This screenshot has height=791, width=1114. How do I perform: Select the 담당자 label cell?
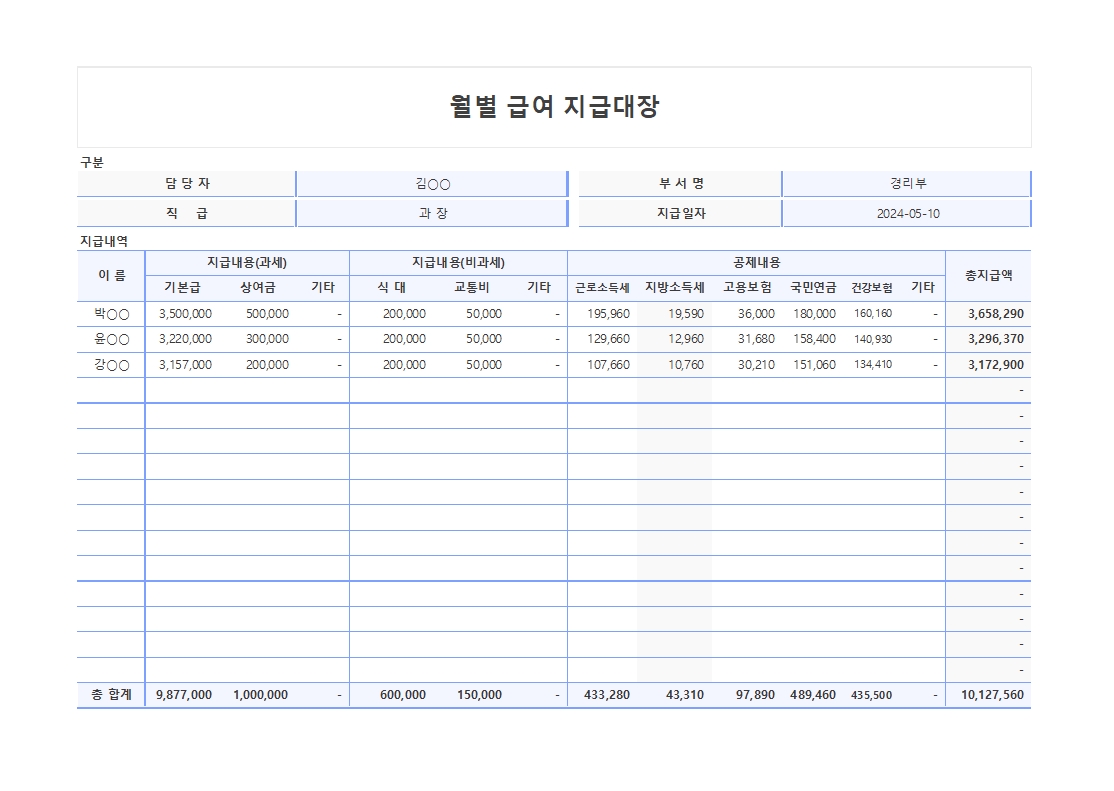pos(187,183)
